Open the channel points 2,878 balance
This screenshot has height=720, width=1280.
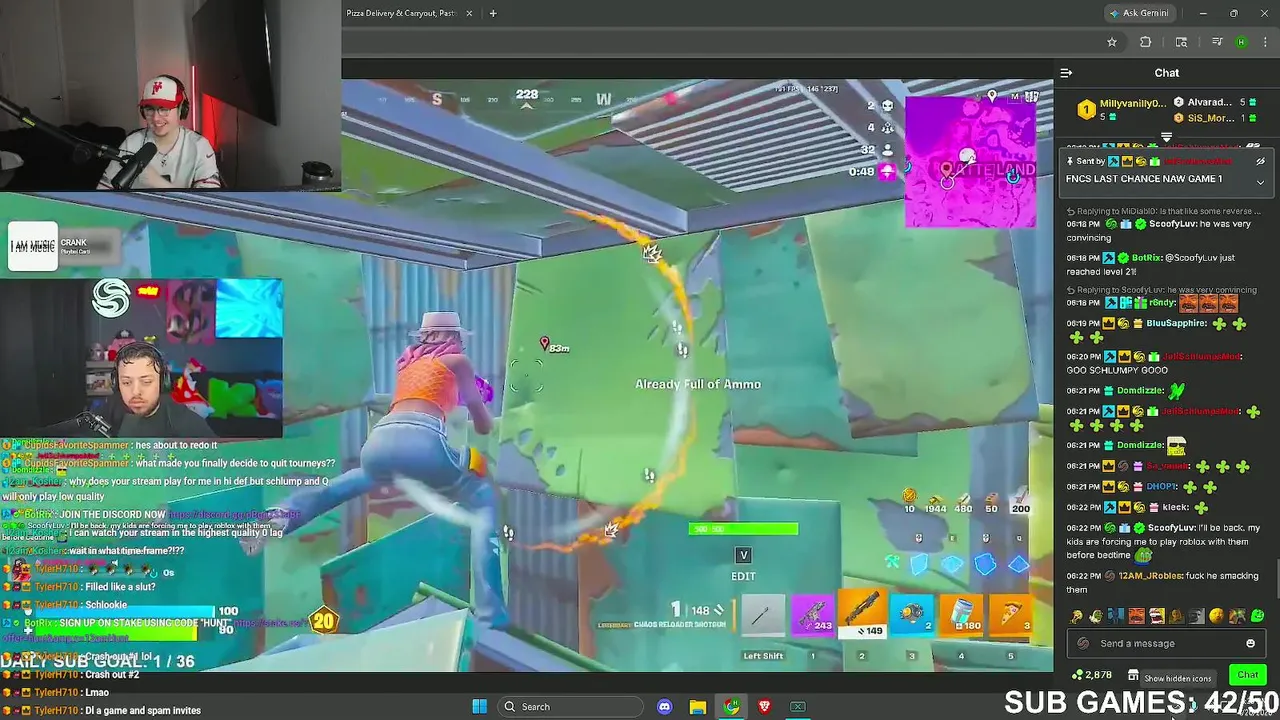pyautogui.click(x=1092, y=675)
